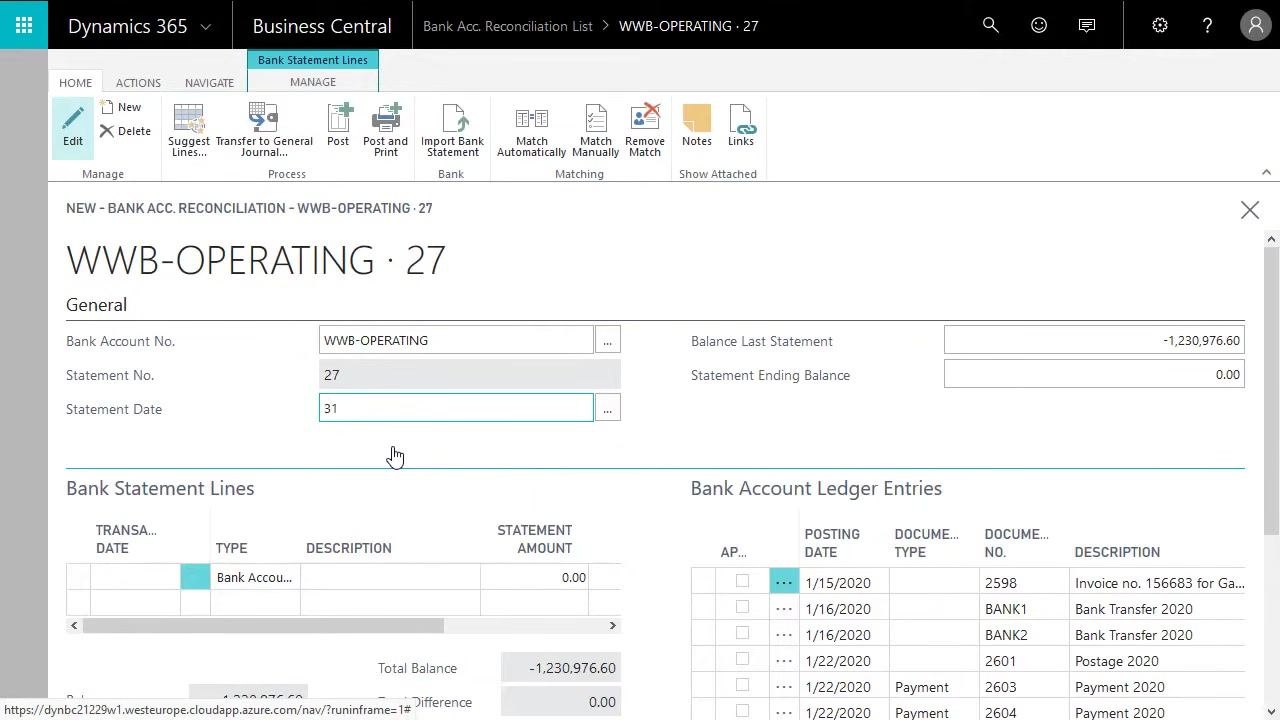Check the box for entry BANK1
1280x720 pixels.
(x=742, y=607)
